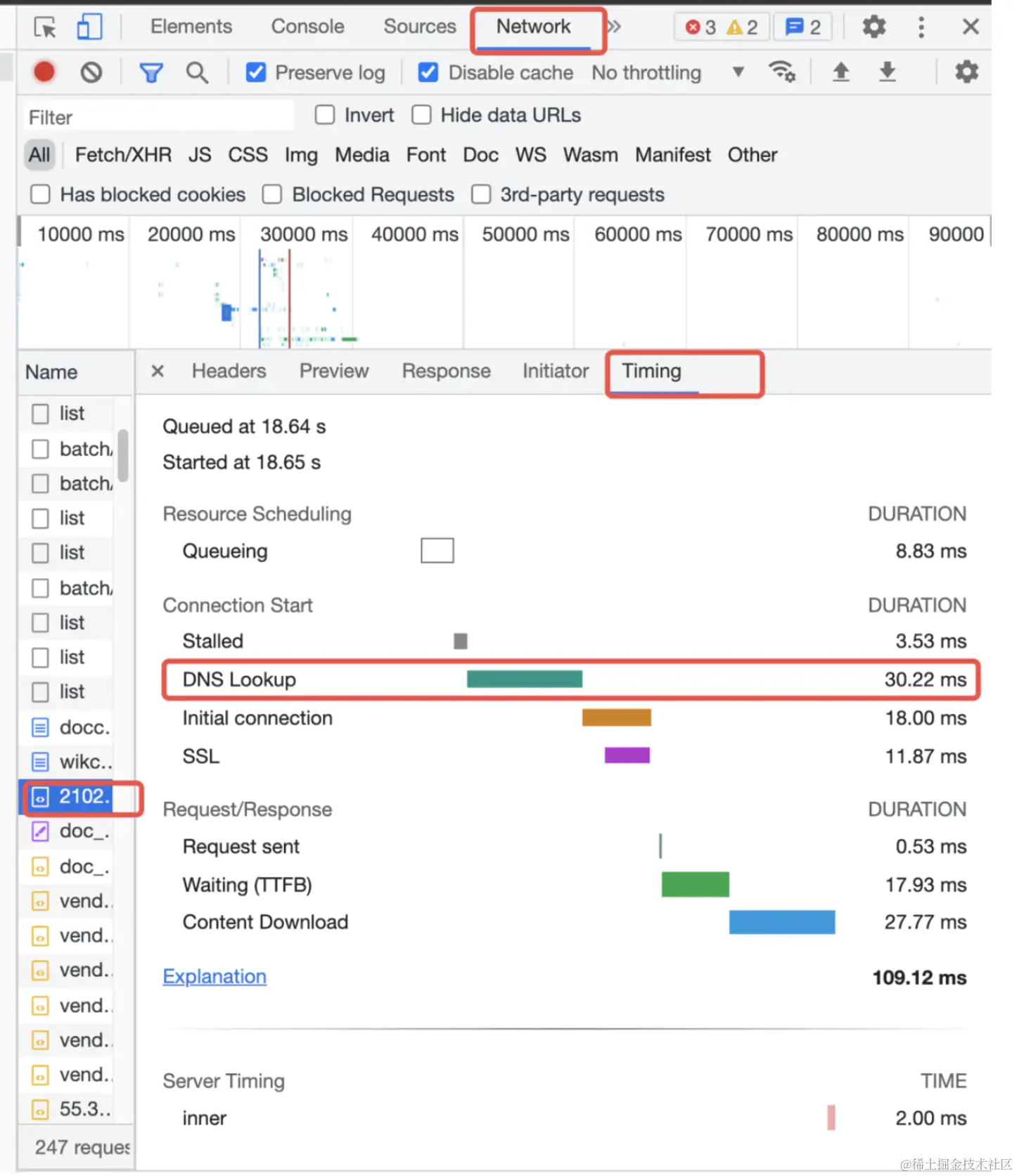Filter requests by CSS type
This screenshot has width=1017, height=1176.
pyautogui.click(x=248, y=155)
